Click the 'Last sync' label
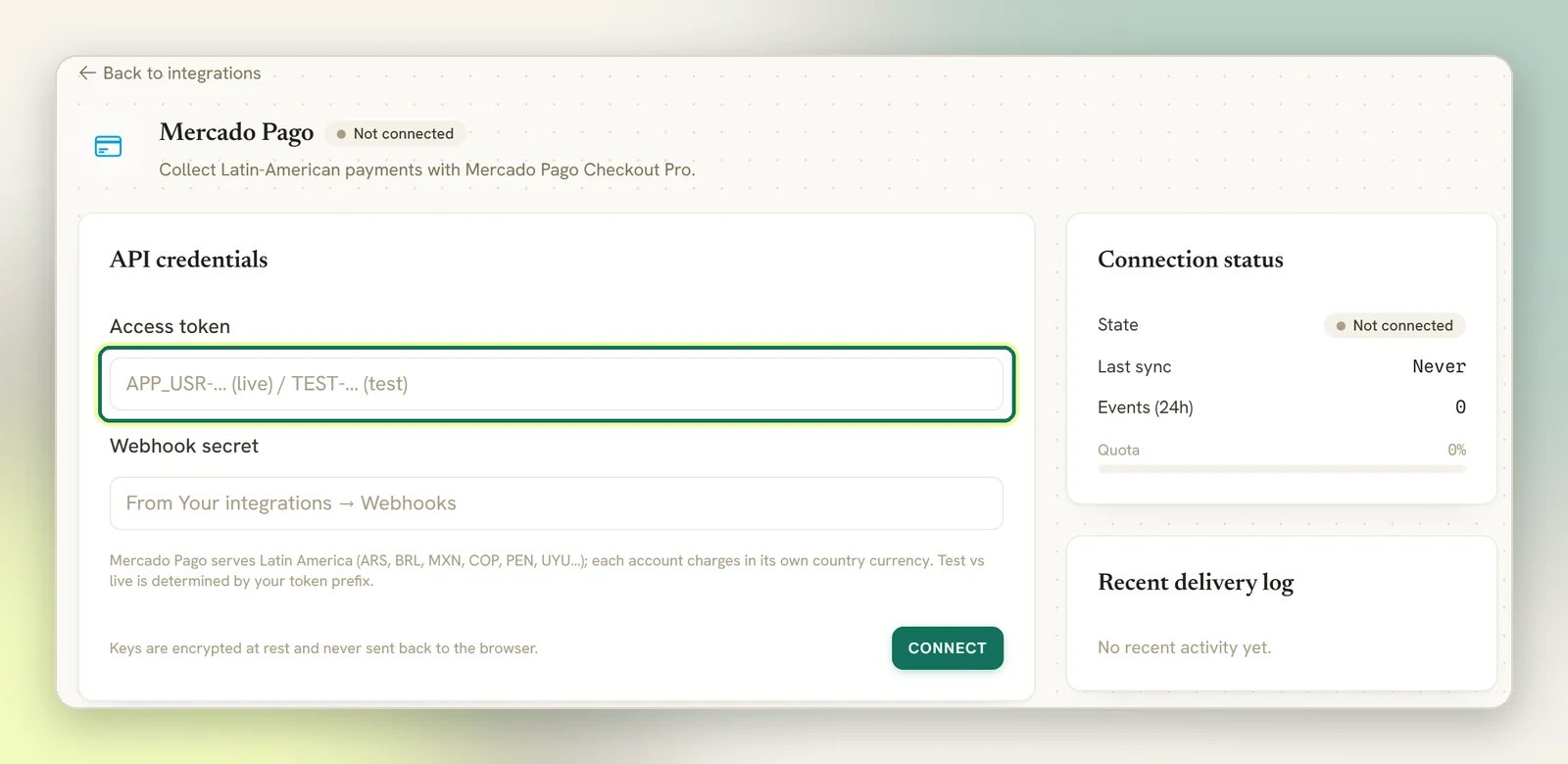This screenshot has height=764, width=1568. 1134,366
